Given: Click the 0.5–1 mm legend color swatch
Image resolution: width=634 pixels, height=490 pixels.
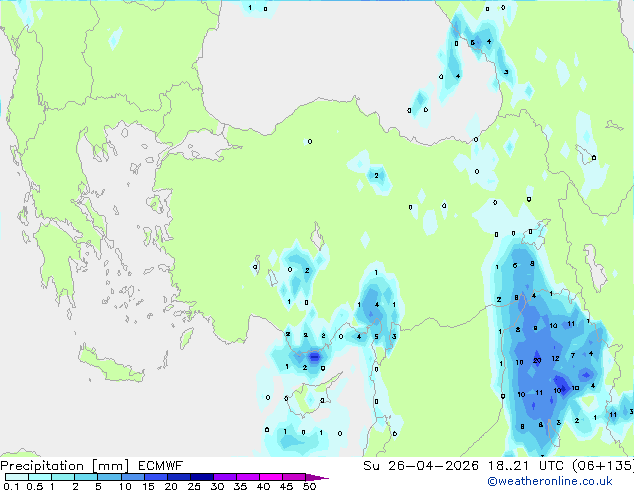Looking at the screenshot, I should pos(40,477).
